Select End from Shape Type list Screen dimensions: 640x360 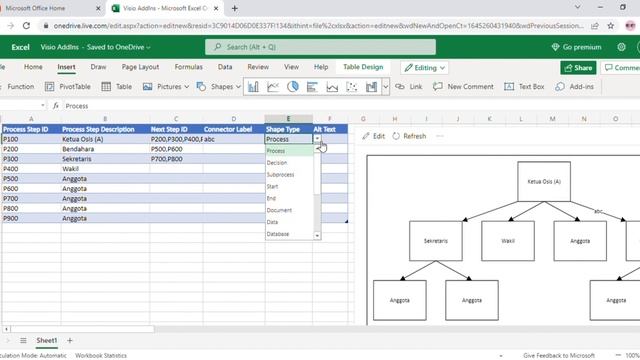coord(271,198)
